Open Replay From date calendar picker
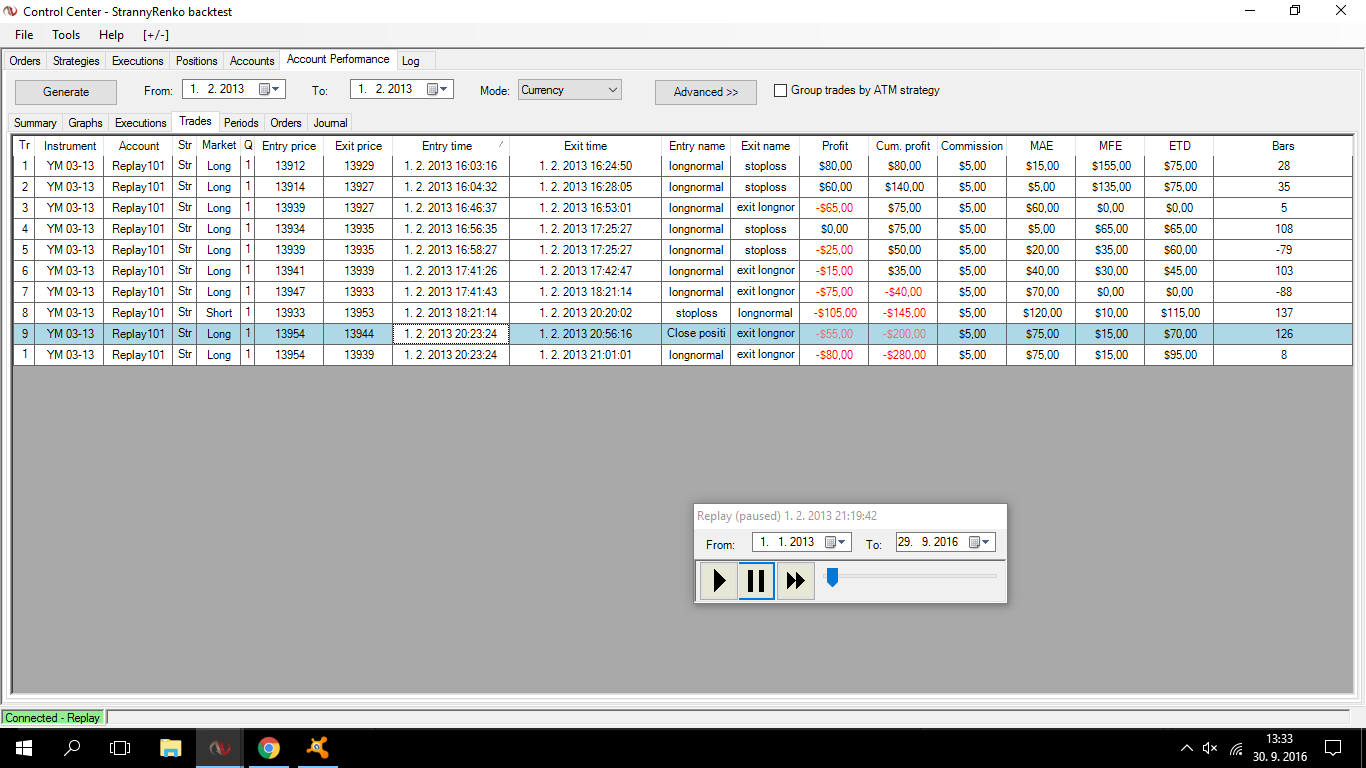This screenshot has height=768, width=1366. 836,542
